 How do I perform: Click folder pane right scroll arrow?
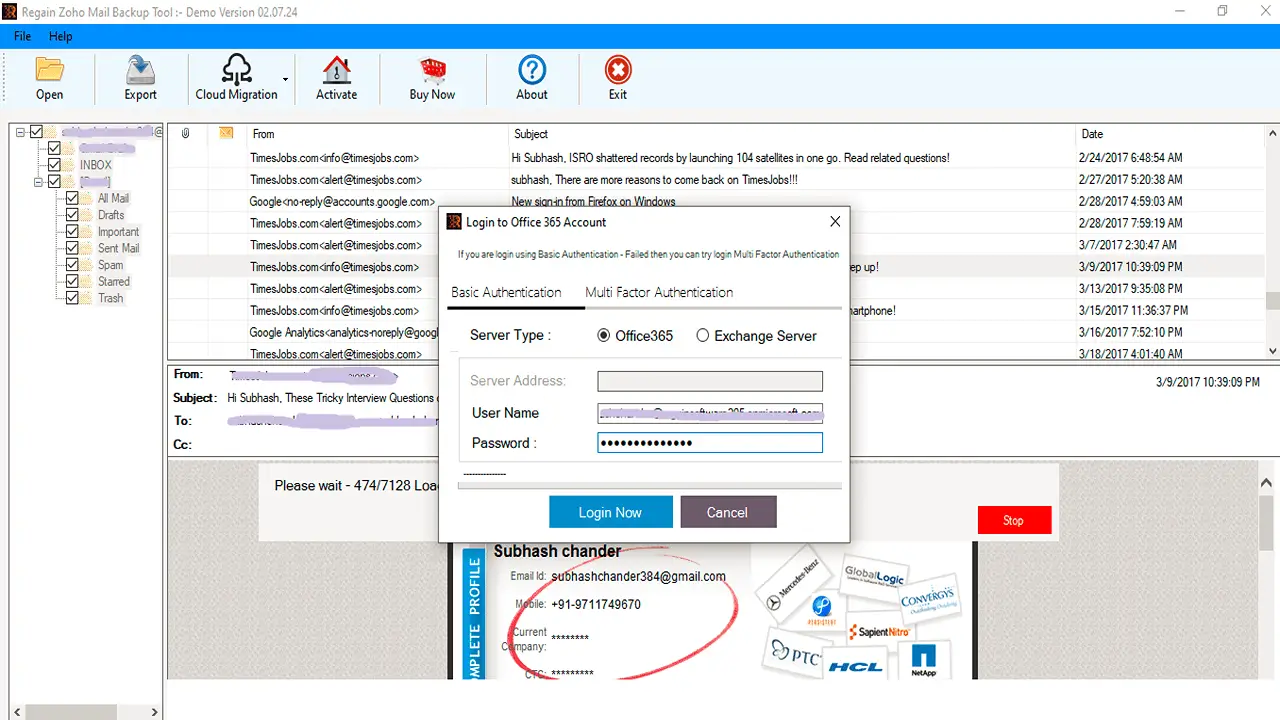click(154, 712)
